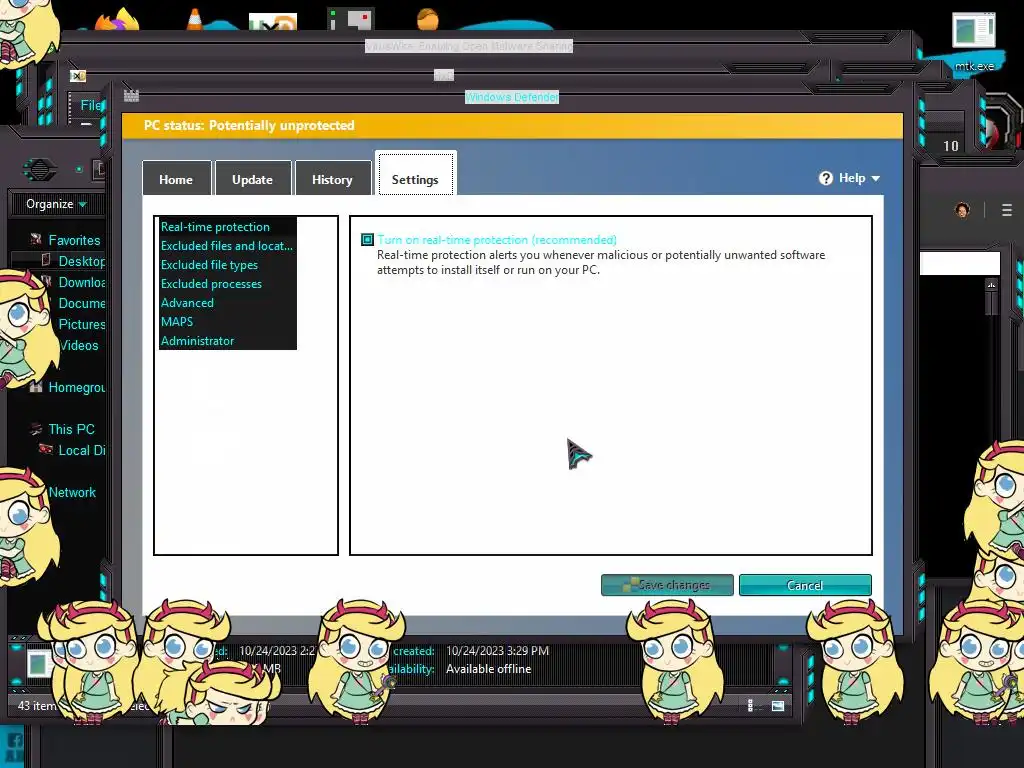
Task: Click the Explorer hexagon back button
Action: coord(40,170)
